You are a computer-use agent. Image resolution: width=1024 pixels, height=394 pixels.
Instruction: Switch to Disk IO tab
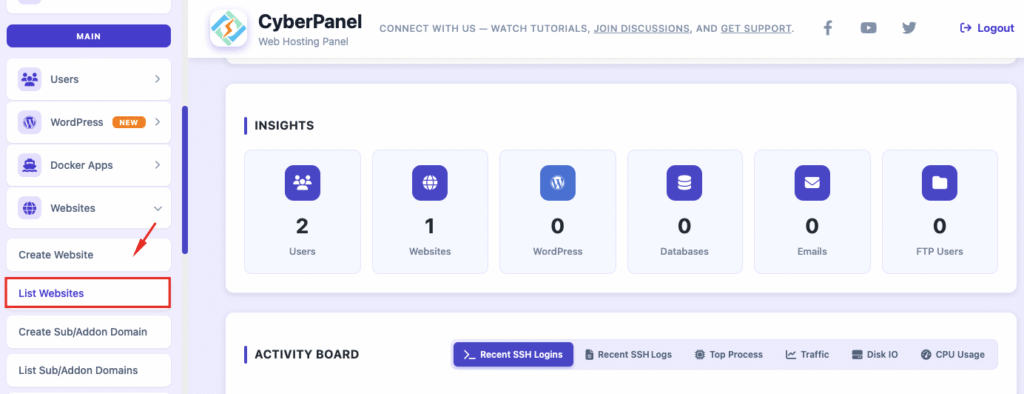[x=875, y=354]
